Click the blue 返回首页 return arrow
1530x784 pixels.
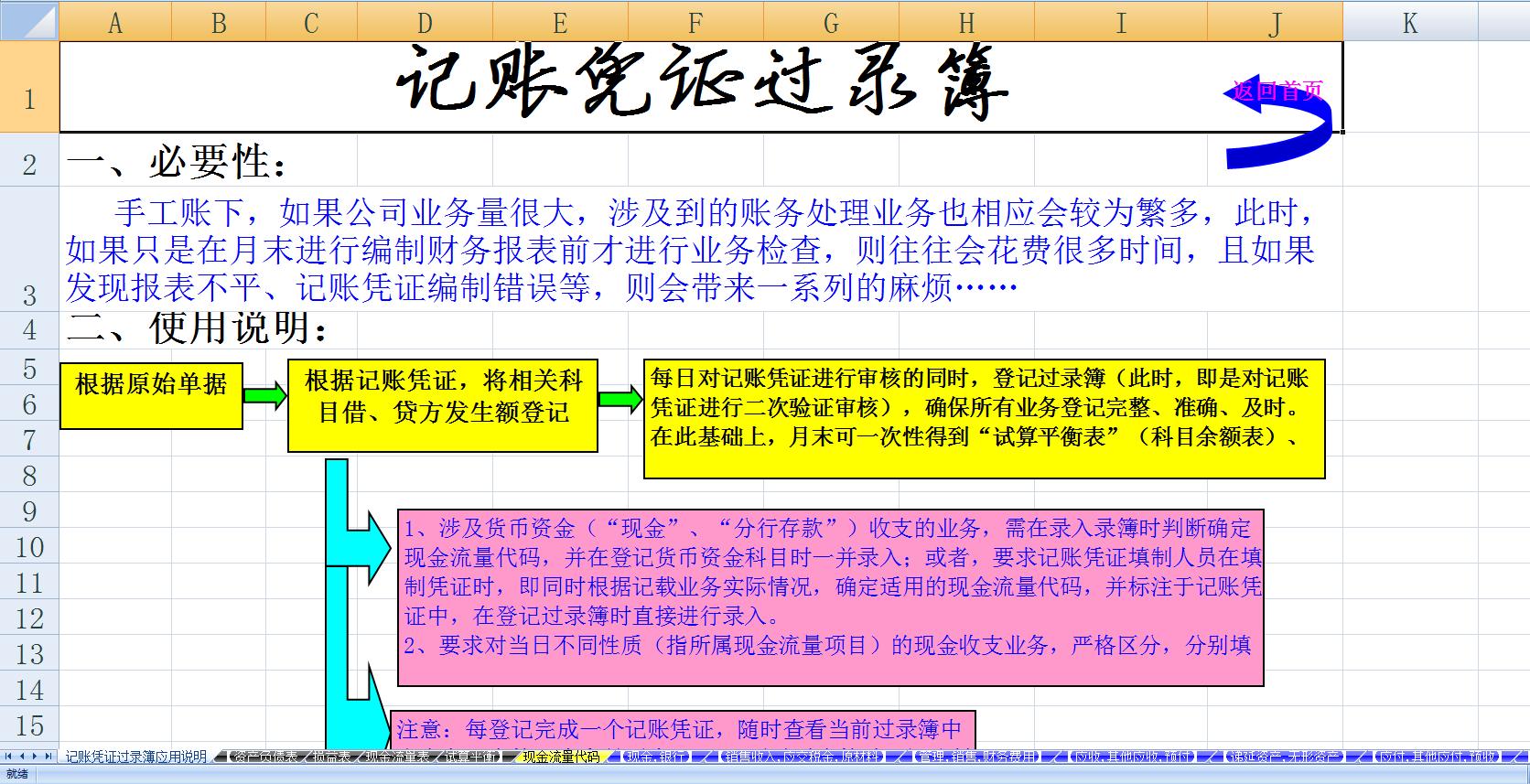1281,122
